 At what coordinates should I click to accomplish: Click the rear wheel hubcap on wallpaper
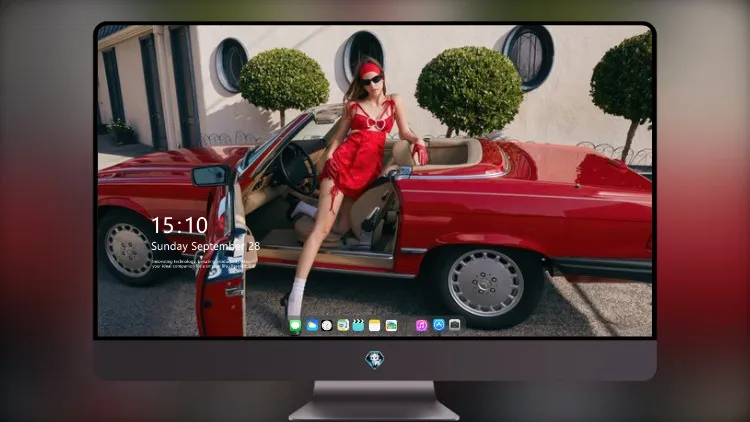click(x=485, y=283)
